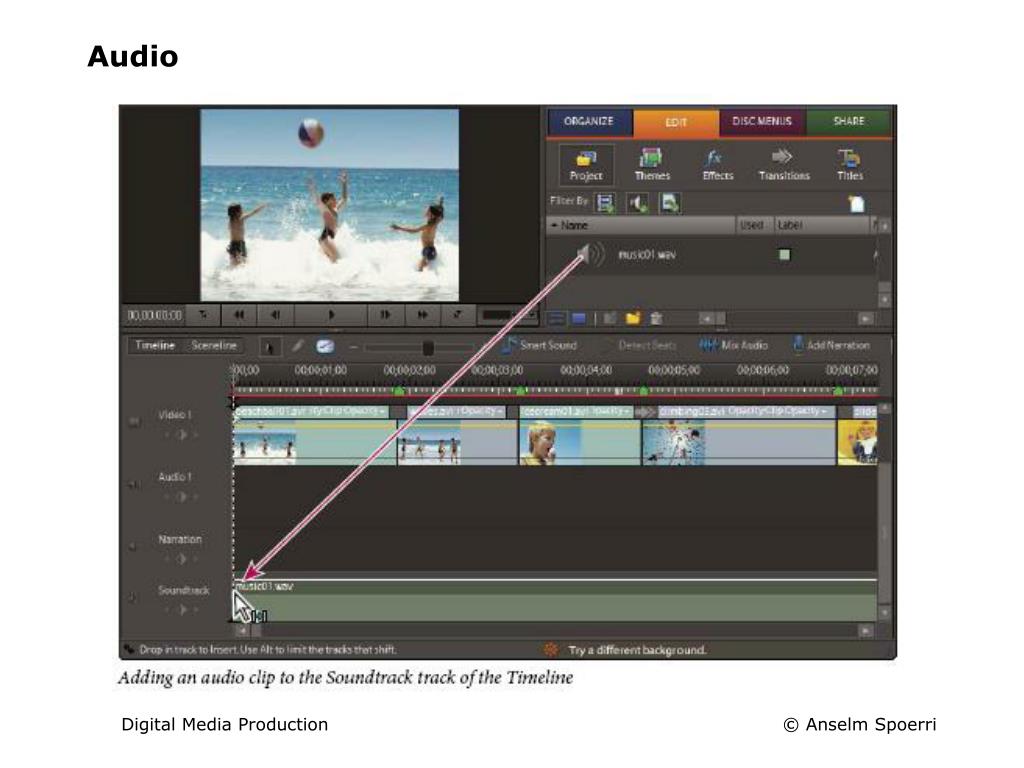Image resolution: width=1024 pixels, height=768 pixels.
Task: Open the second clip's Opacity dropdown
Action: (x=484, y=411)
